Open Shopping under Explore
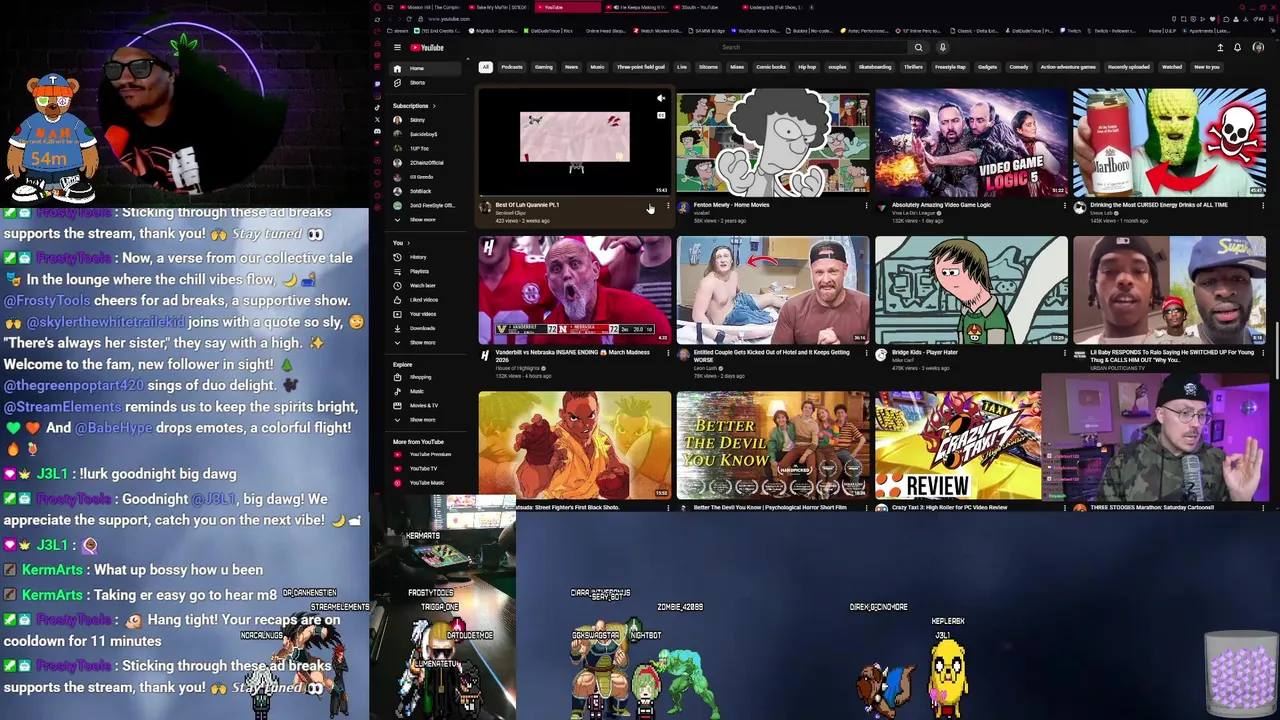The height and width of the screenshot is (720, 1280). point(426,377)
